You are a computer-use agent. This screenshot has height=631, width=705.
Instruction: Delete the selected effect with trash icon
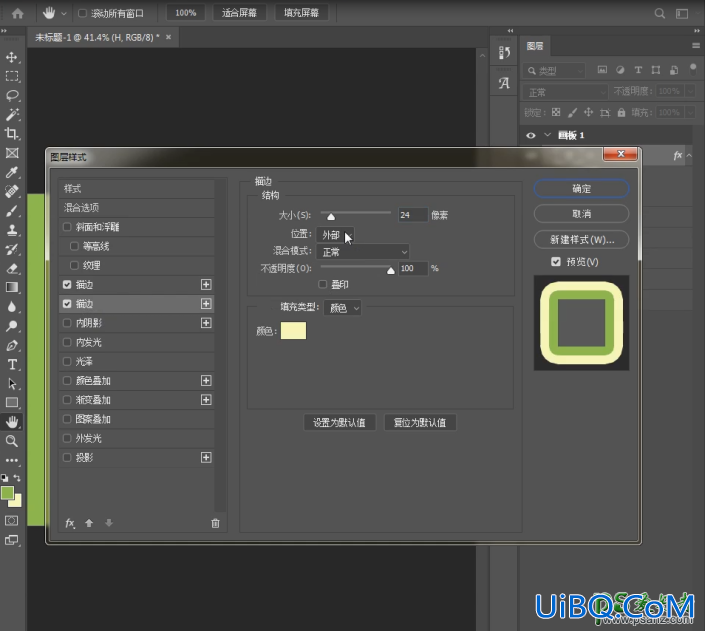pos(215,523)
